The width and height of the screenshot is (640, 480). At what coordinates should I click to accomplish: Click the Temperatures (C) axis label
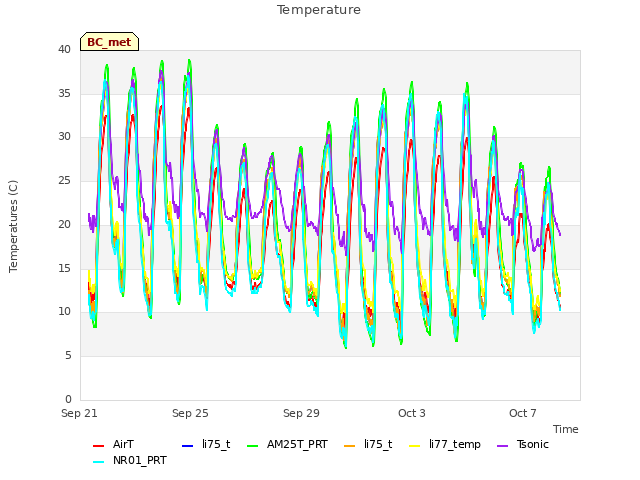[13, 226]
